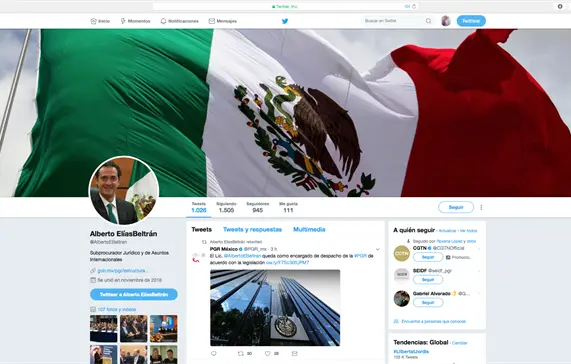Follow Alberto ElíasBeltrán with Seguir button

coord(456,207)
